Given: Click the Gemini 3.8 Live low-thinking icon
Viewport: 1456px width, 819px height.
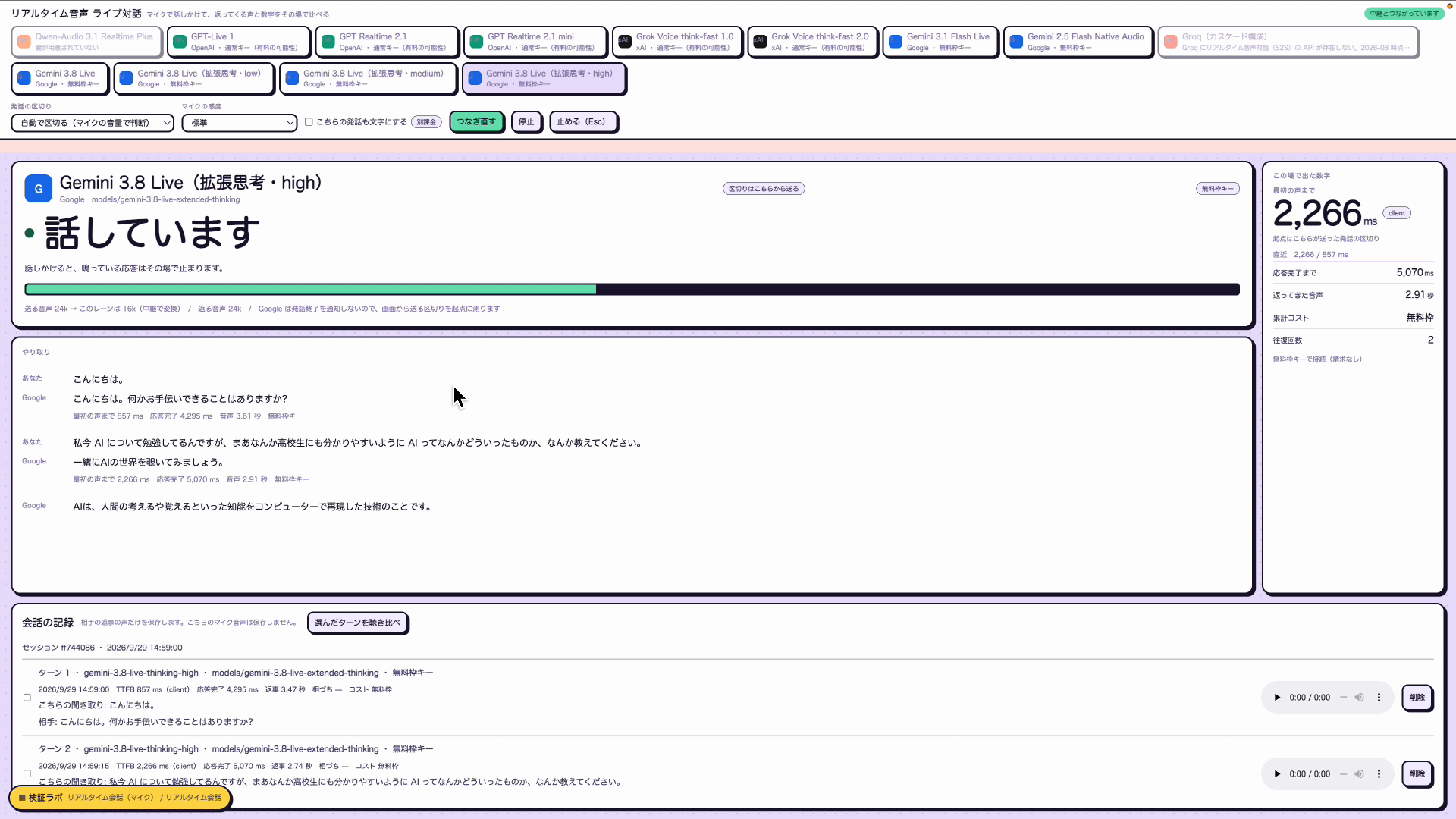Looking at the screenshot, I should pos(126,78).
